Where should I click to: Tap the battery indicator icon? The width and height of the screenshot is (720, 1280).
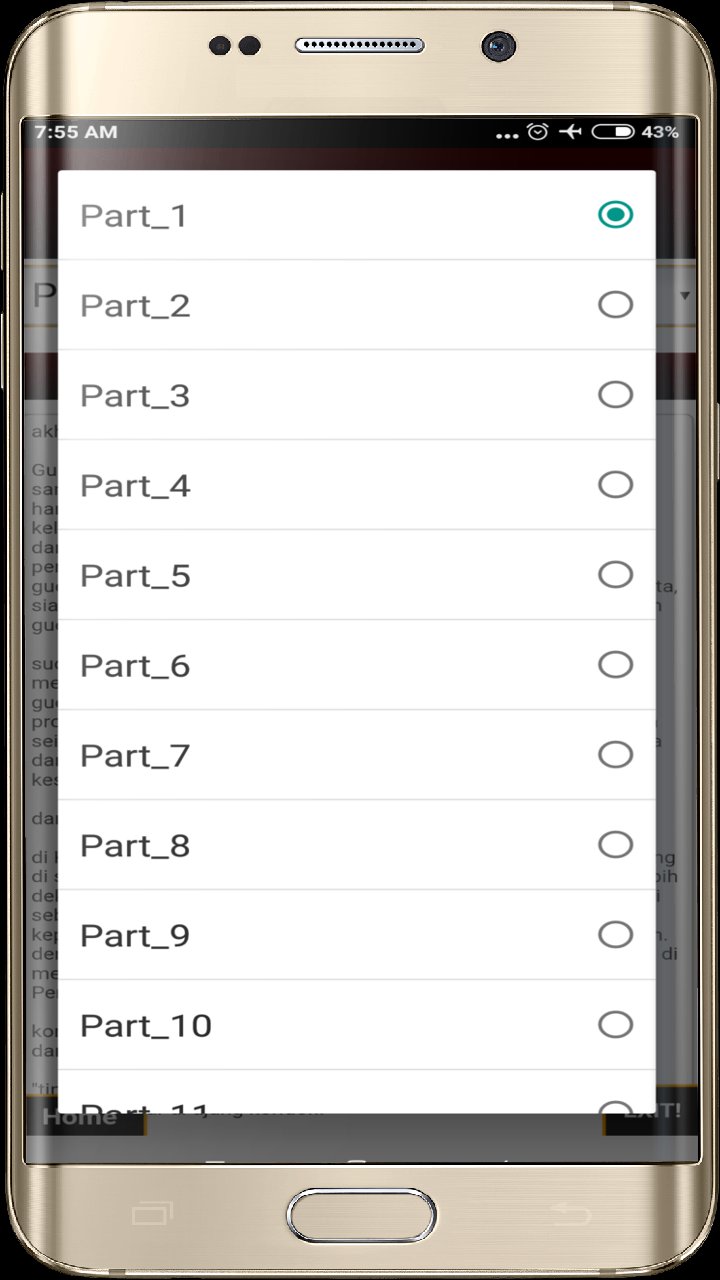click(x=612, y=132)
